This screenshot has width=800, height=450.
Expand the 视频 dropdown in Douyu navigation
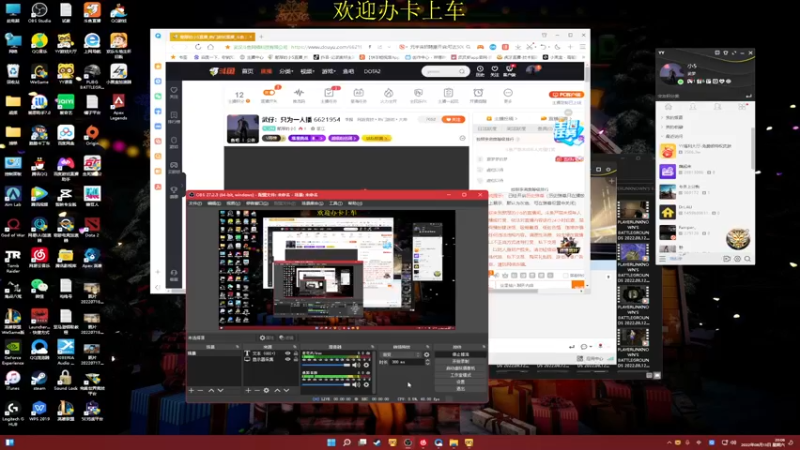[x=307, y=71]
